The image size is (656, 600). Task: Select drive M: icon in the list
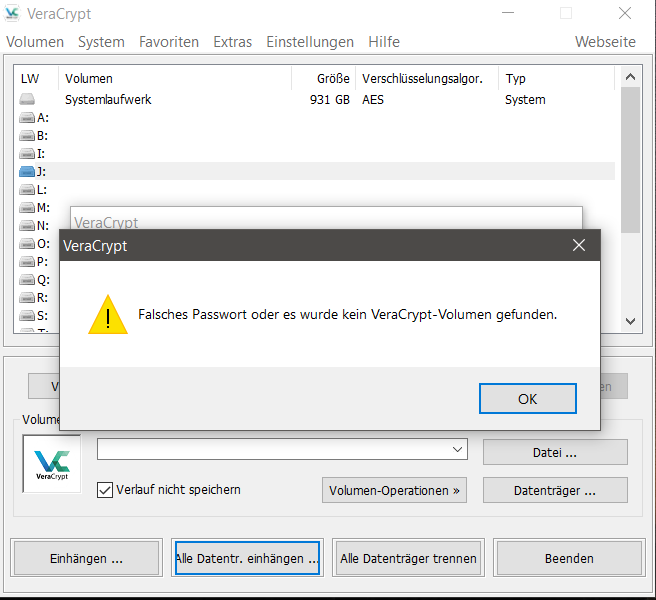click(27, 208)
